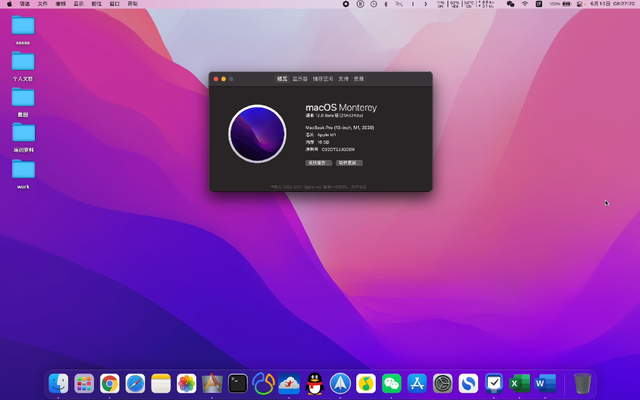Open the Photos app in the Dock

pos(186,383)
